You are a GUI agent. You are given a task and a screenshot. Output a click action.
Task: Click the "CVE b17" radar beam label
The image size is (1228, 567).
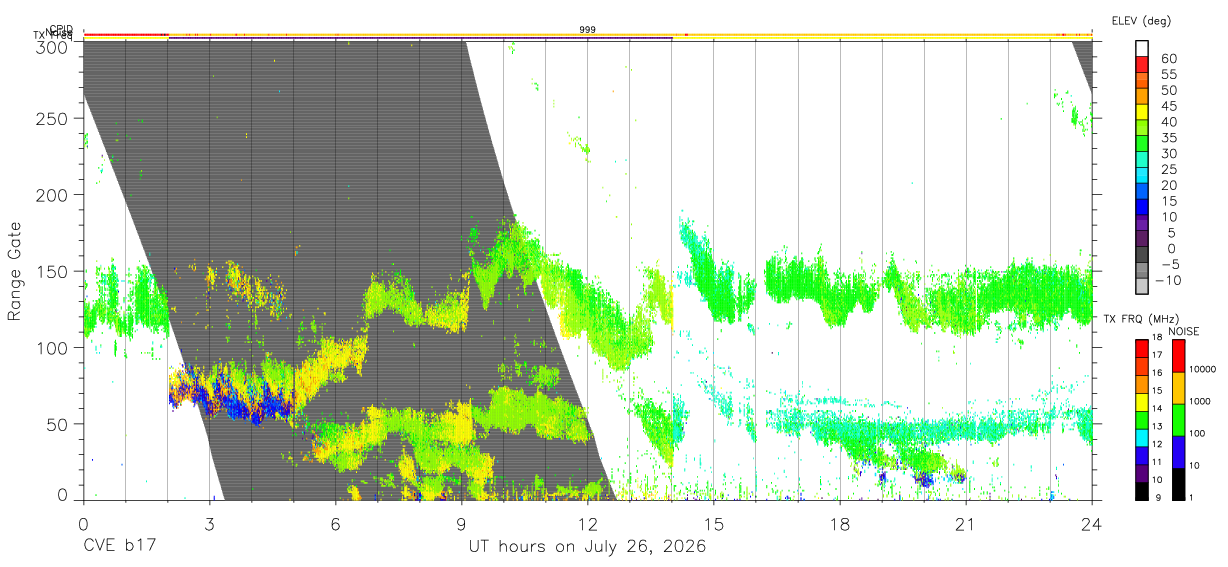120,547
